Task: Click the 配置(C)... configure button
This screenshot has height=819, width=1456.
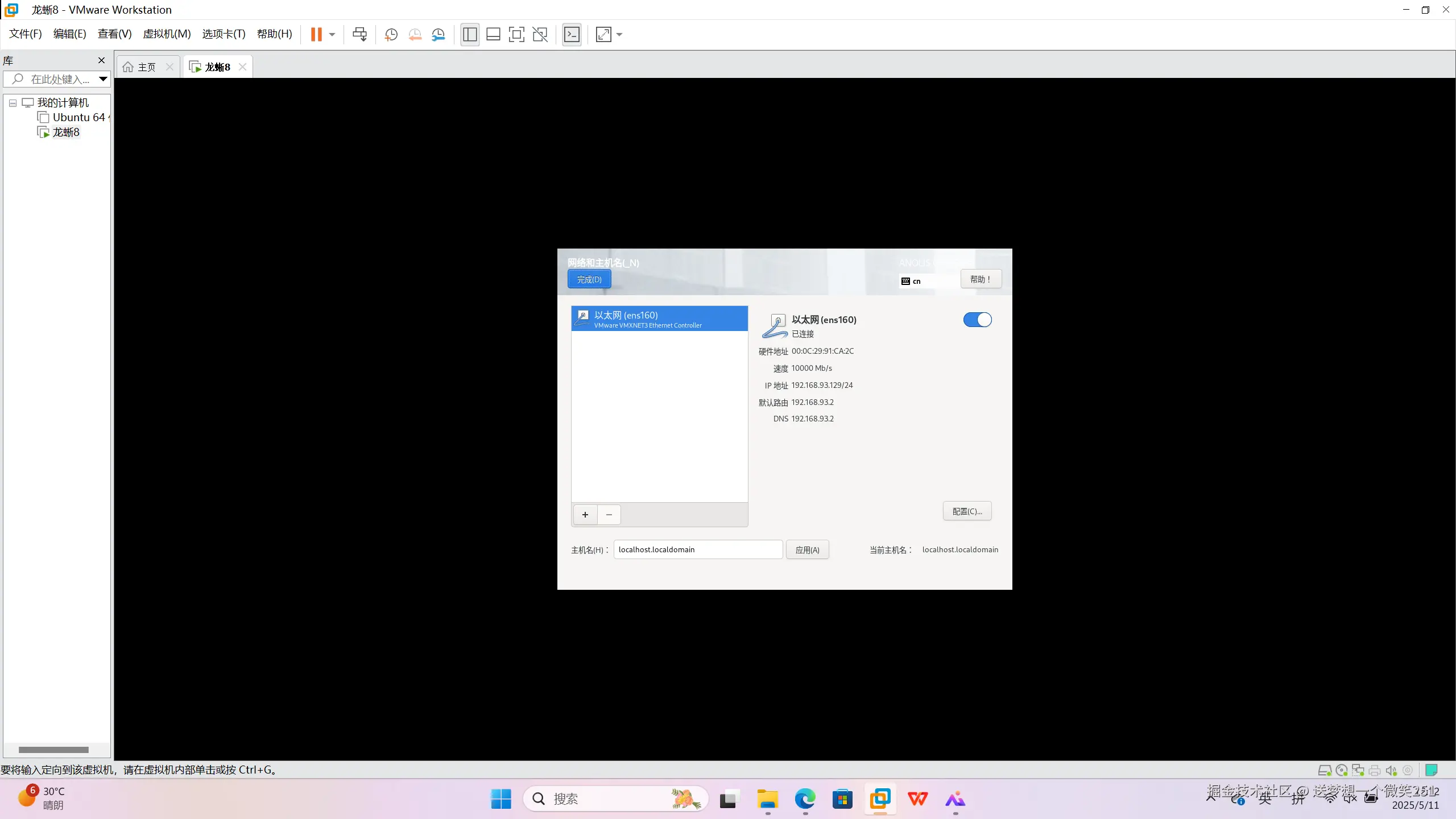Action: [967, 511]
